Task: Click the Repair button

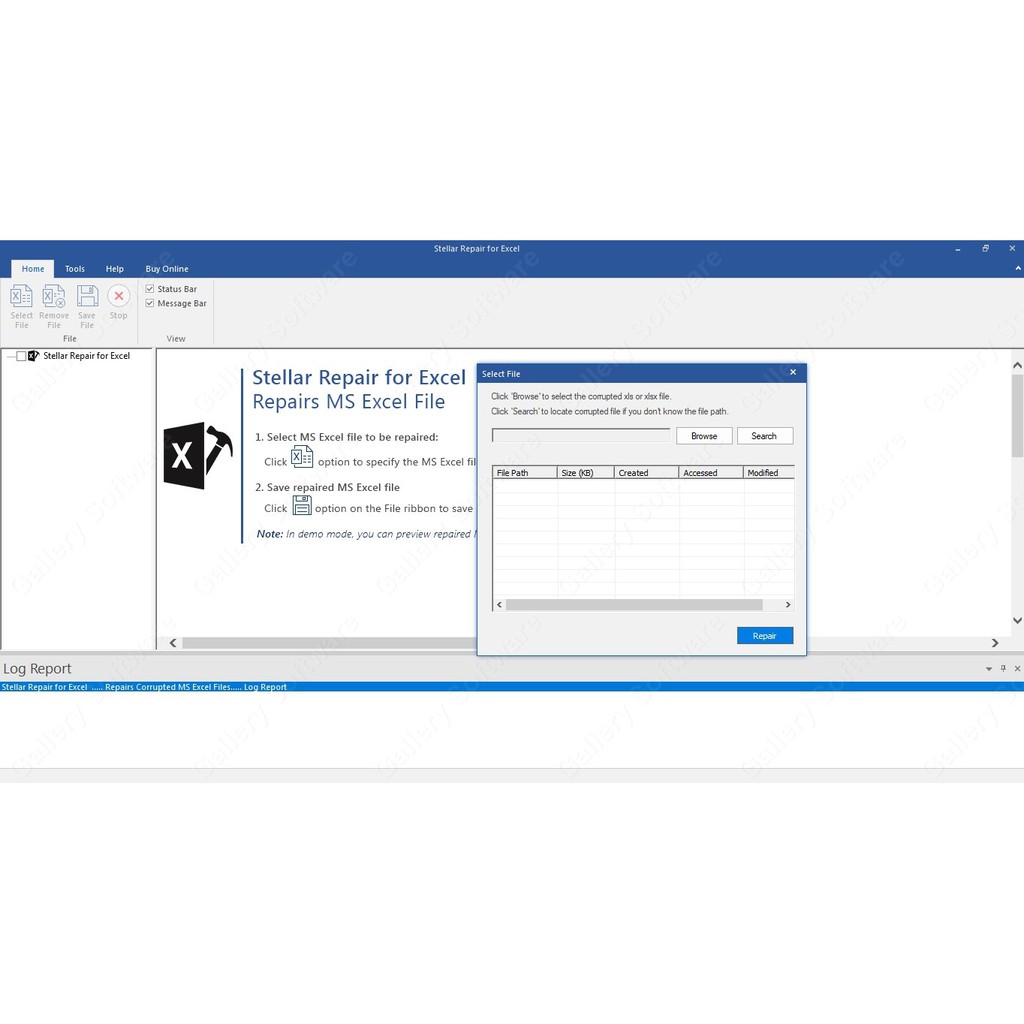Action: (765, 635)
